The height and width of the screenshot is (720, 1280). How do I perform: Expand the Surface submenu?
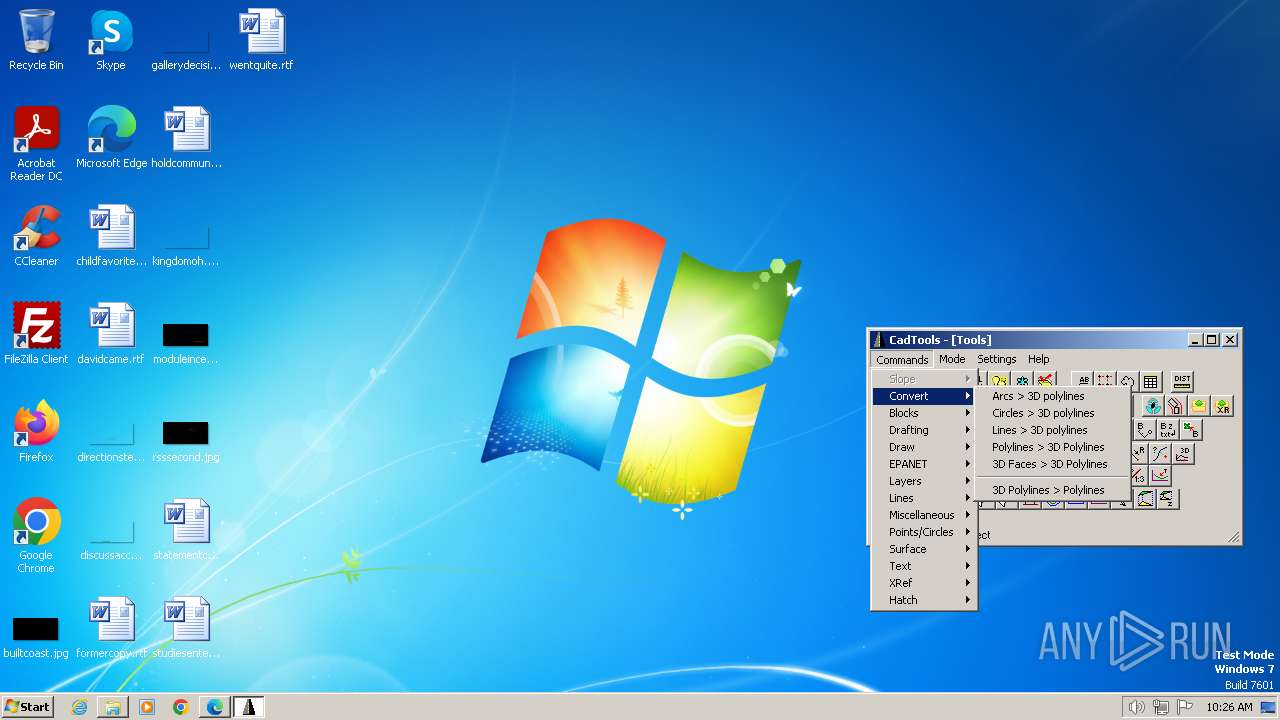(x=924, y=549)
